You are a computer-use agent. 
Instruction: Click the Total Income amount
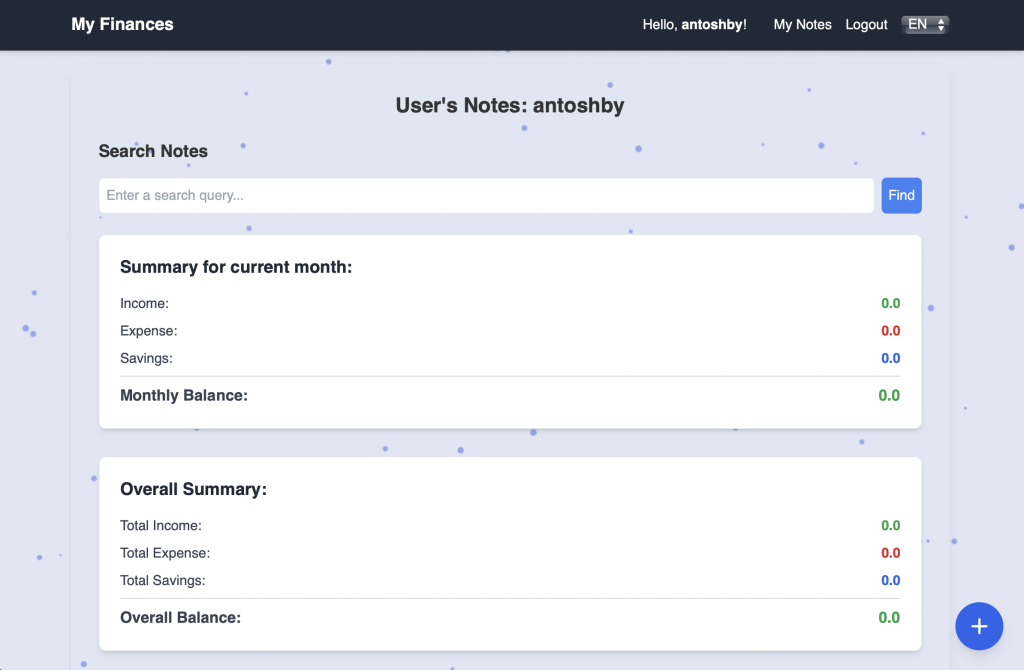coord(890,526)
